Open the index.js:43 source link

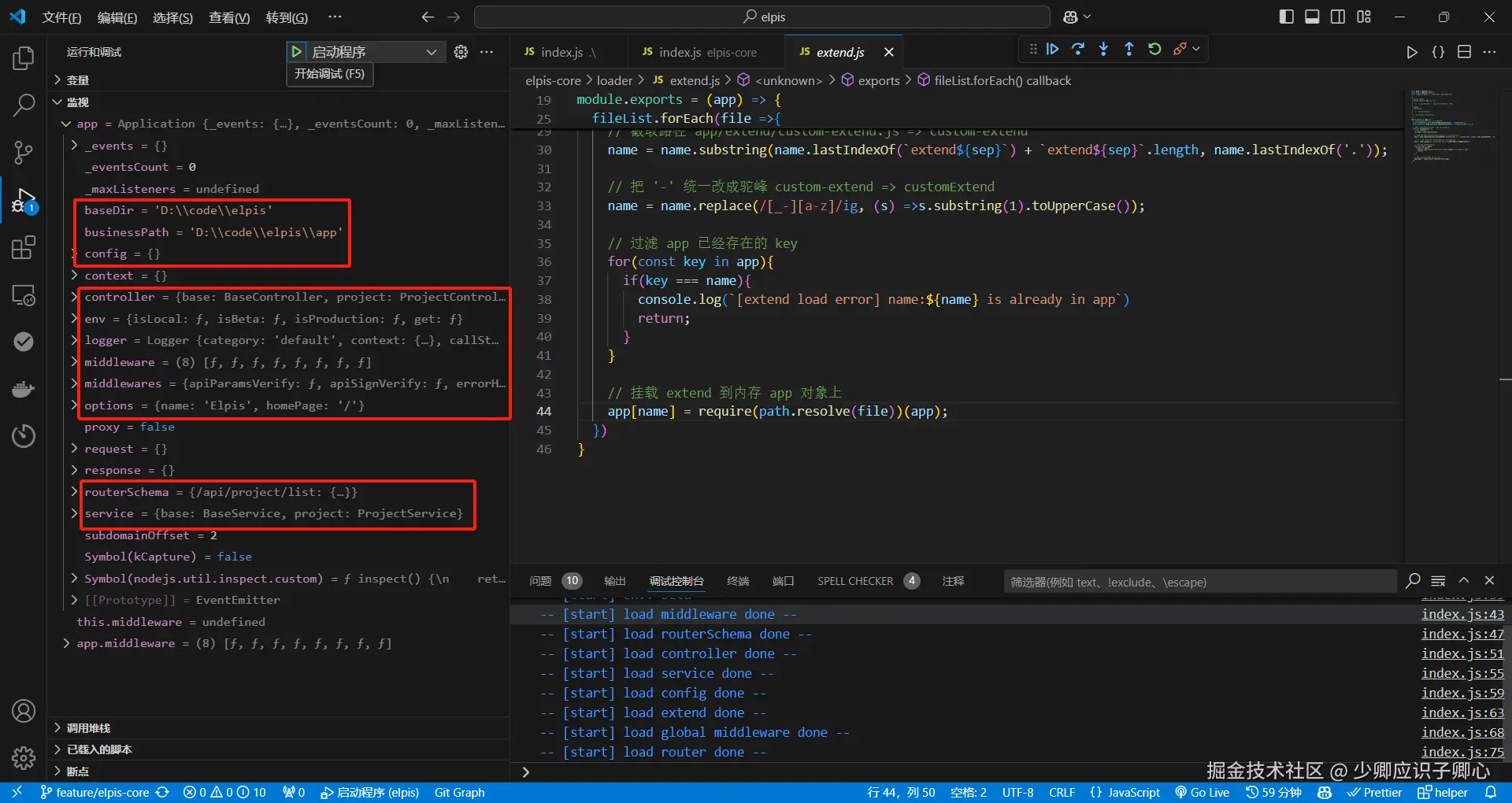coord(1462,614)
